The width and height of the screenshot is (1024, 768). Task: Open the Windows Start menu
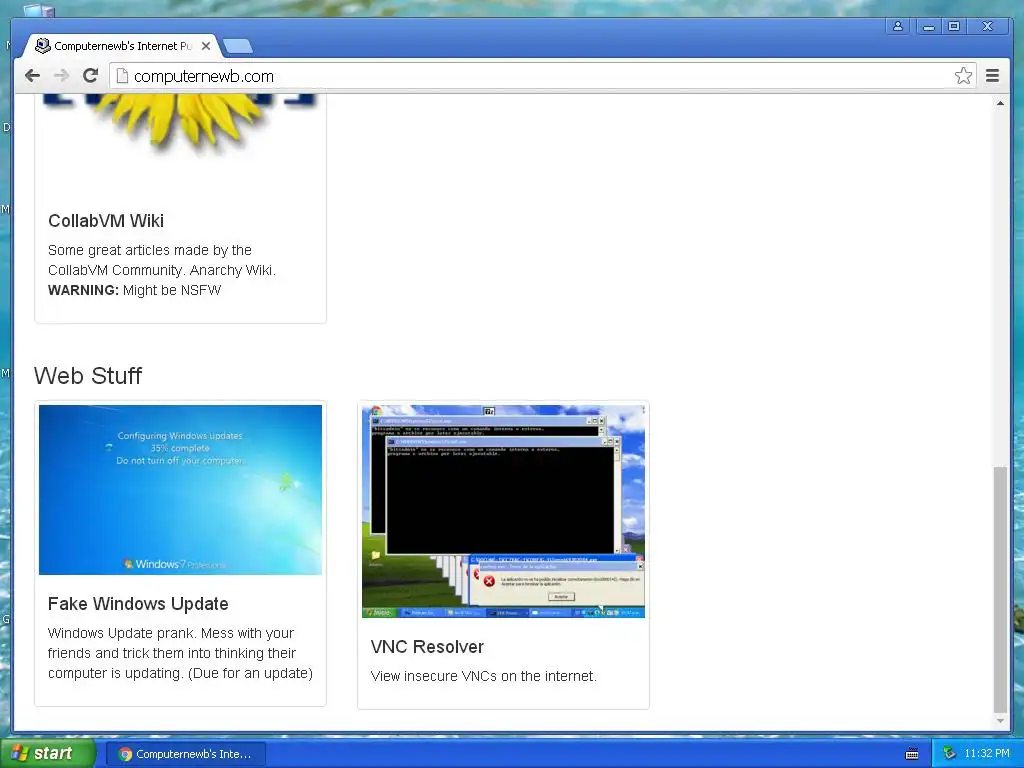48,754
